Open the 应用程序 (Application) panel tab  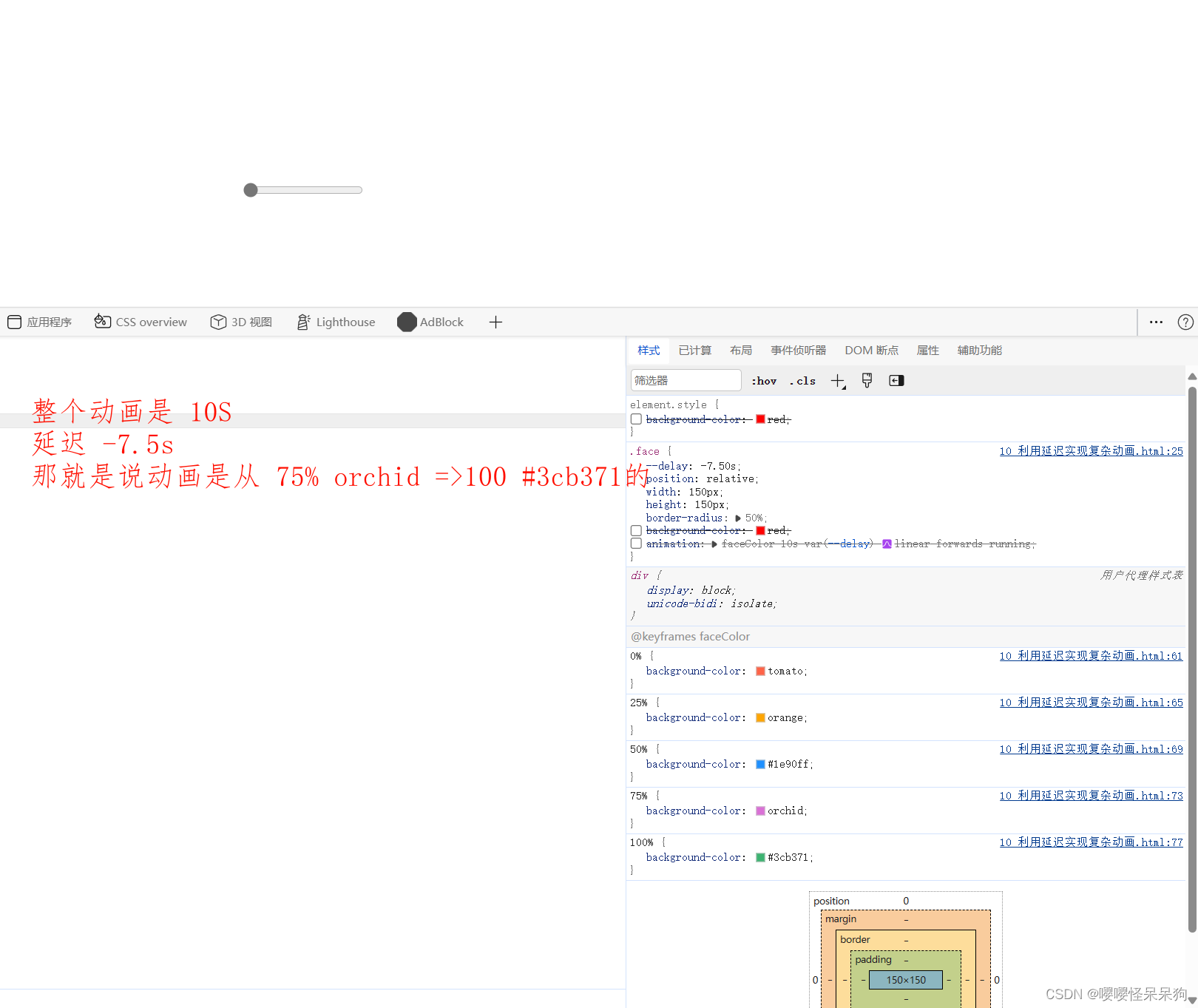coord(40,322)
